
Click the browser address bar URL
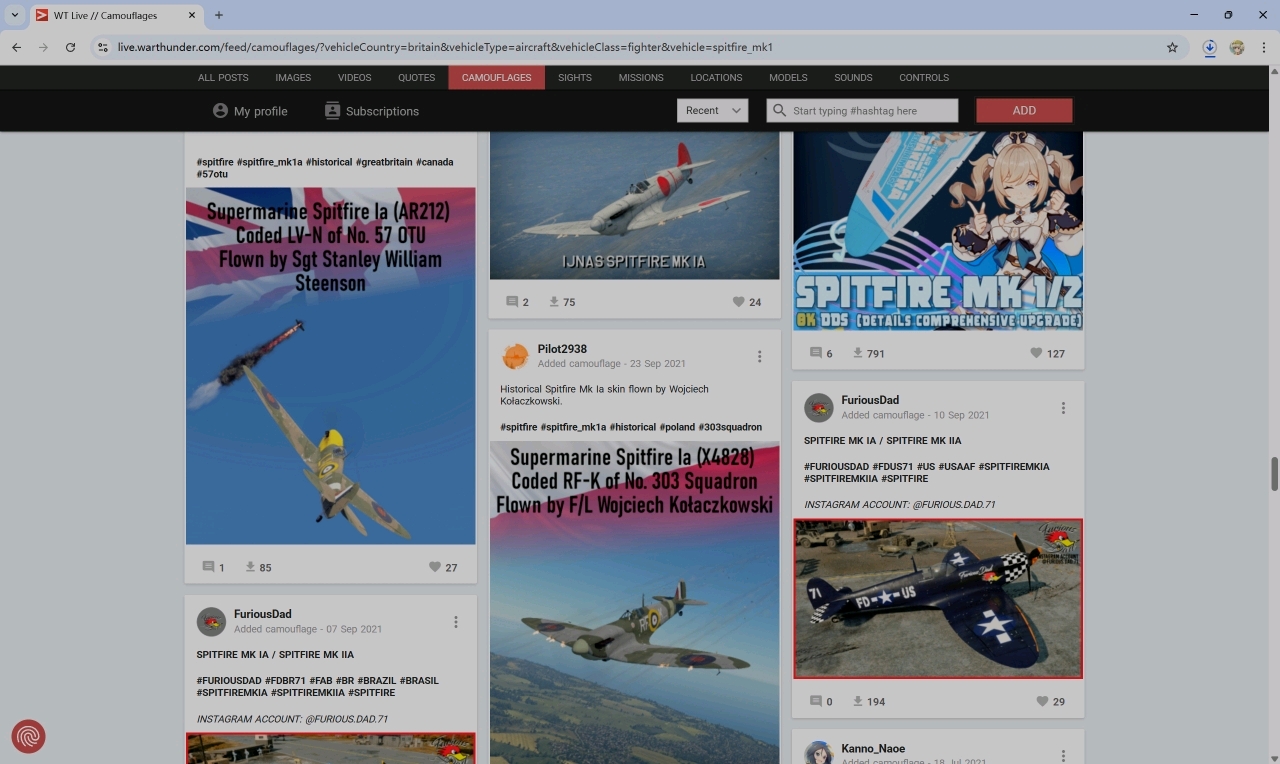(x=445, y=47)
